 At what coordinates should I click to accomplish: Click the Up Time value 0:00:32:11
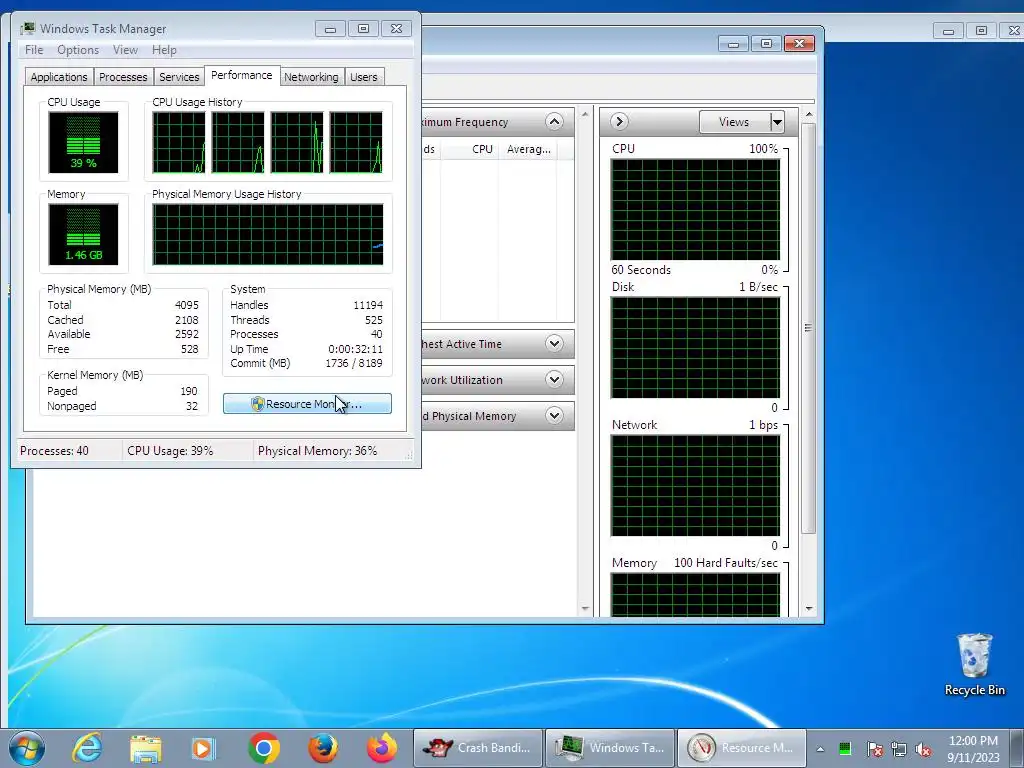pos(355,349)
